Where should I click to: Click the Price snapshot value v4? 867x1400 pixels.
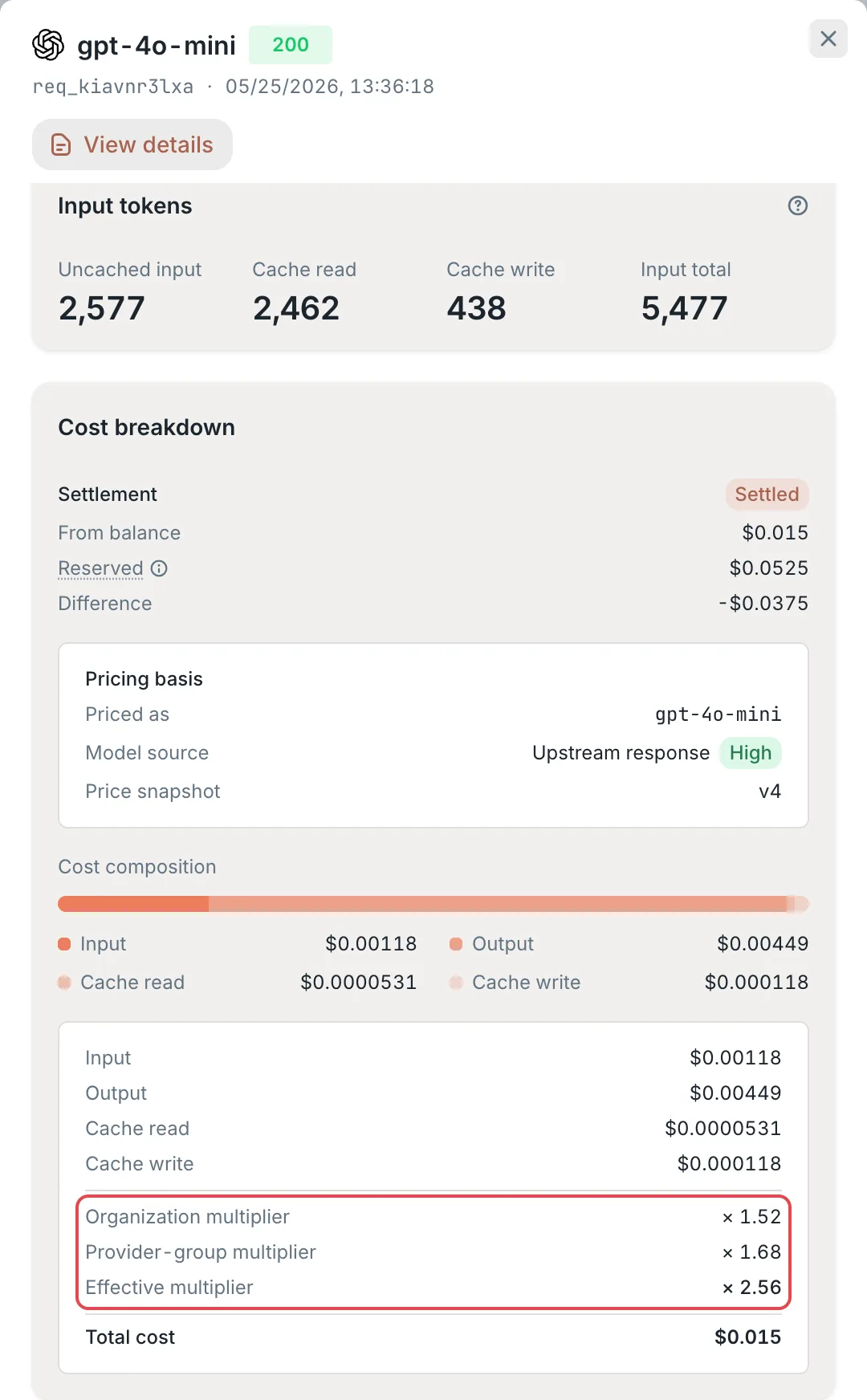770,792
